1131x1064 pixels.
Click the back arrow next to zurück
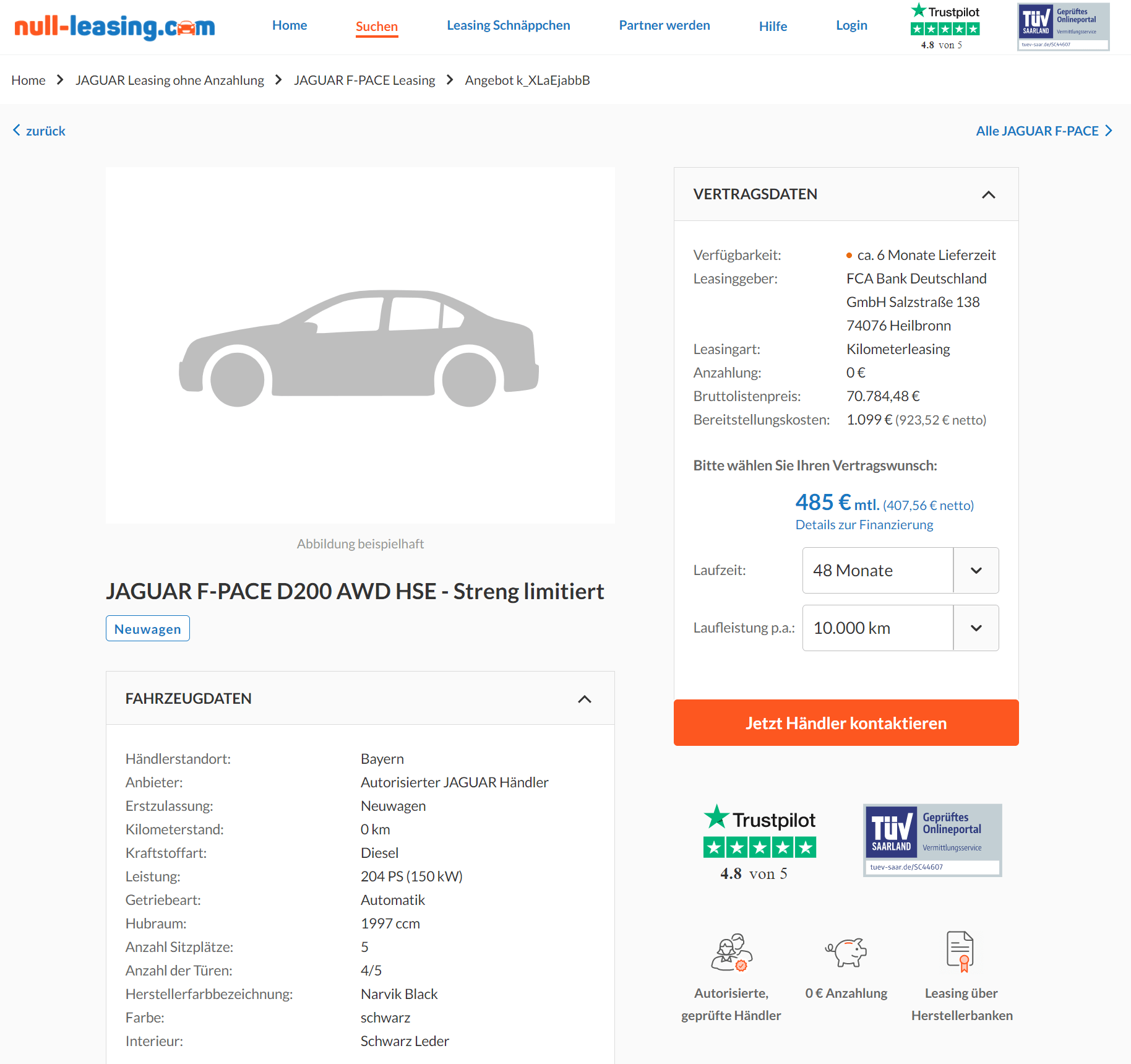(x=17, y=130)
